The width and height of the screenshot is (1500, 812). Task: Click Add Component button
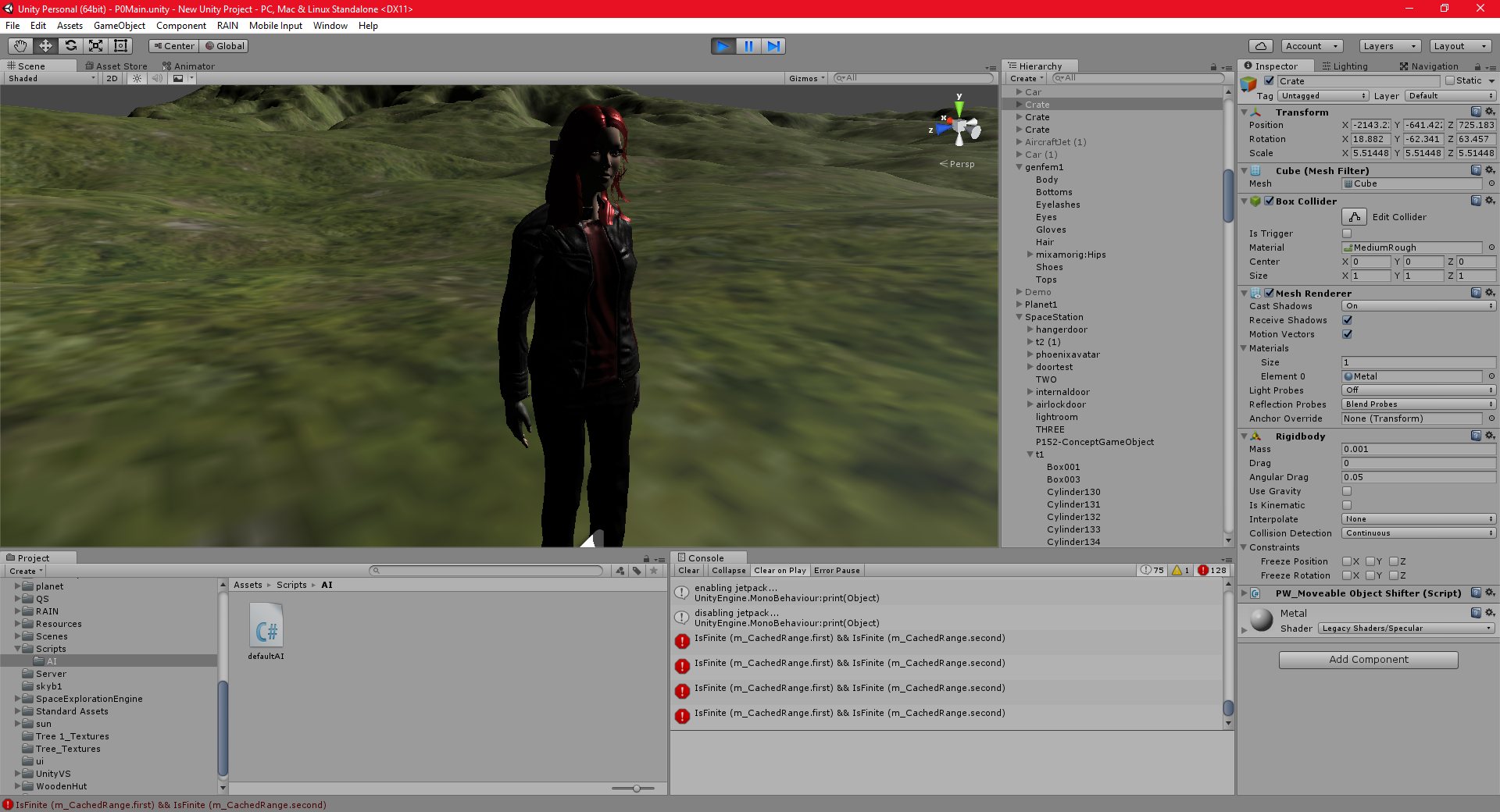click(x=1369, y=660)
